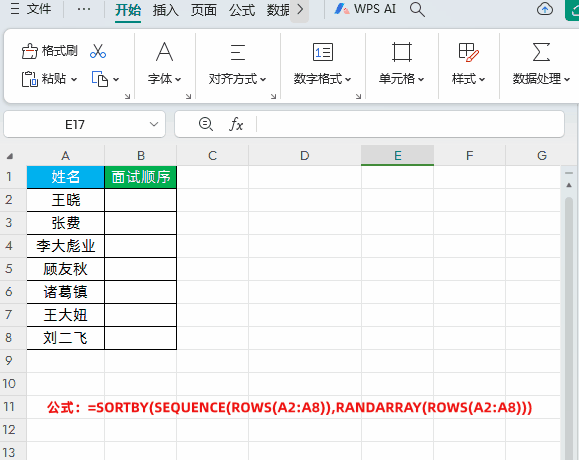
Task: Click the 数据处理 sigma icon
Action: tap(541, 52)
